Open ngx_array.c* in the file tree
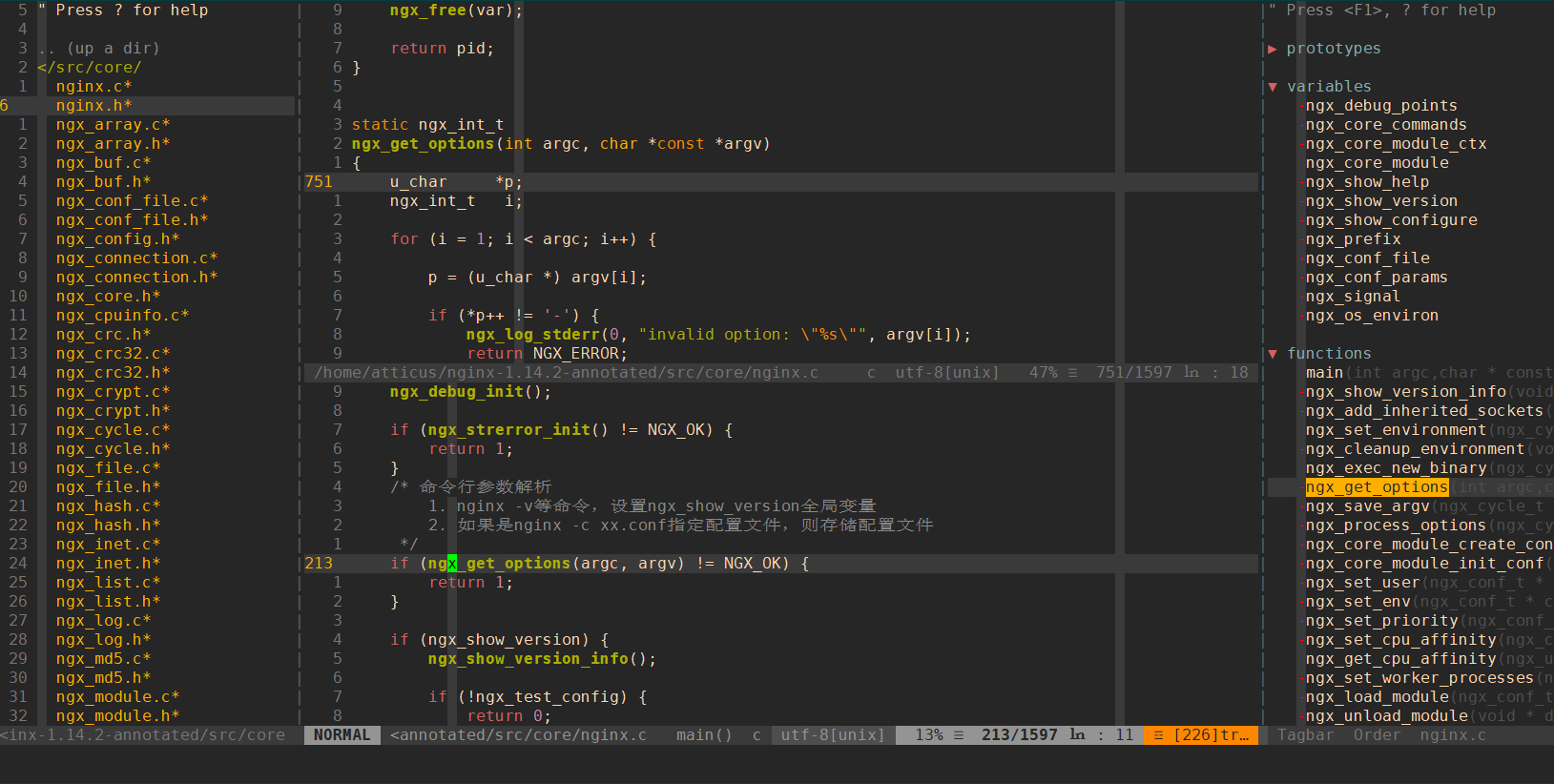This screenshot has height=784, width=1554. [113, 125]
